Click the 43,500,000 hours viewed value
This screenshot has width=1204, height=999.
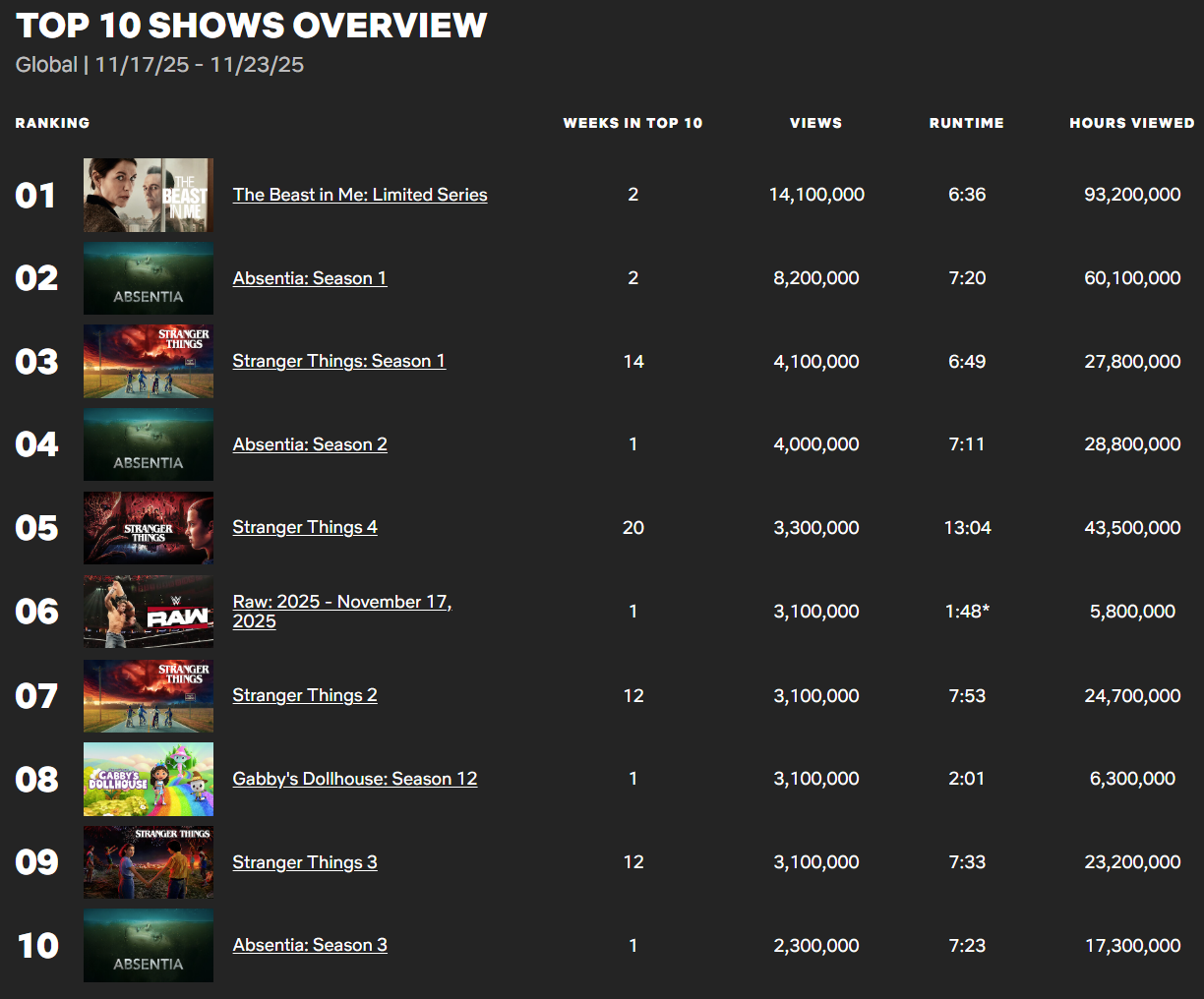pos(1132,527)
